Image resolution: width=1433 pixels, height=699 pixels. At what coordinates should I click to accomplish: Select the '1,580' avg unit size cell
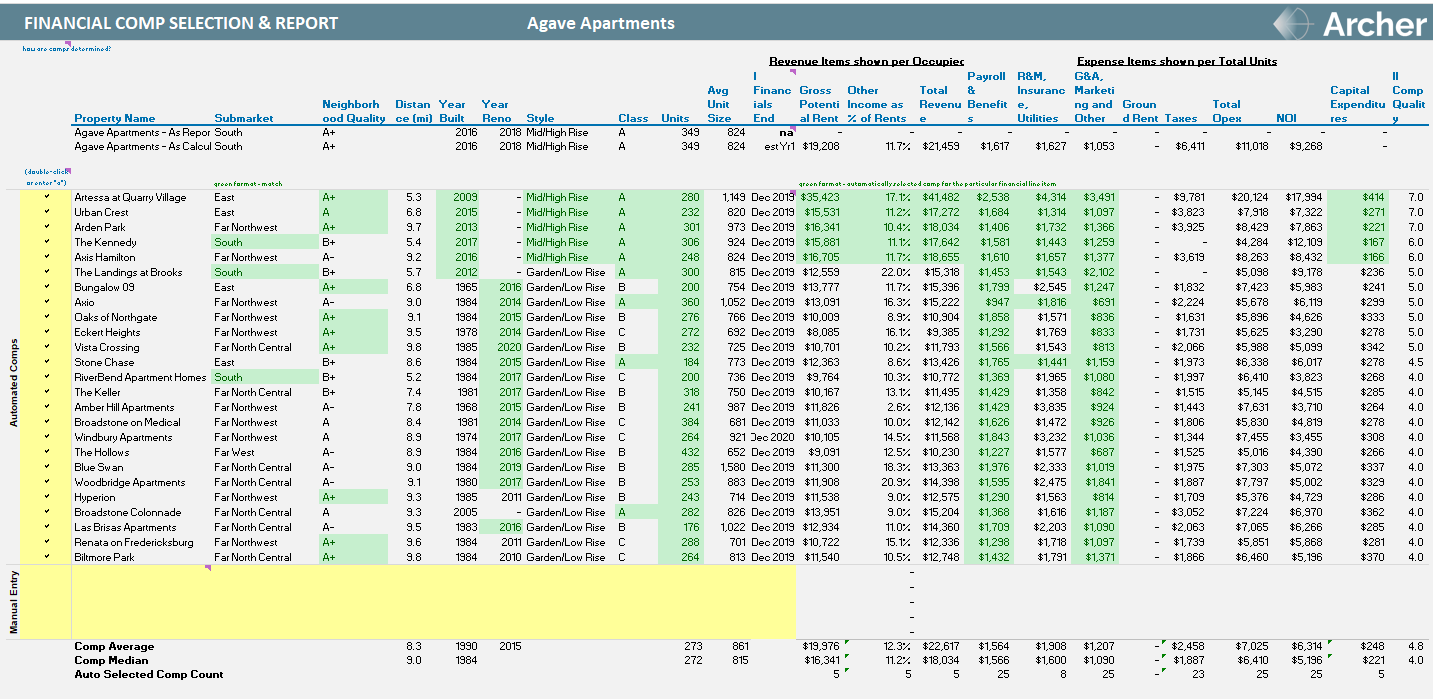click(734, 467)
